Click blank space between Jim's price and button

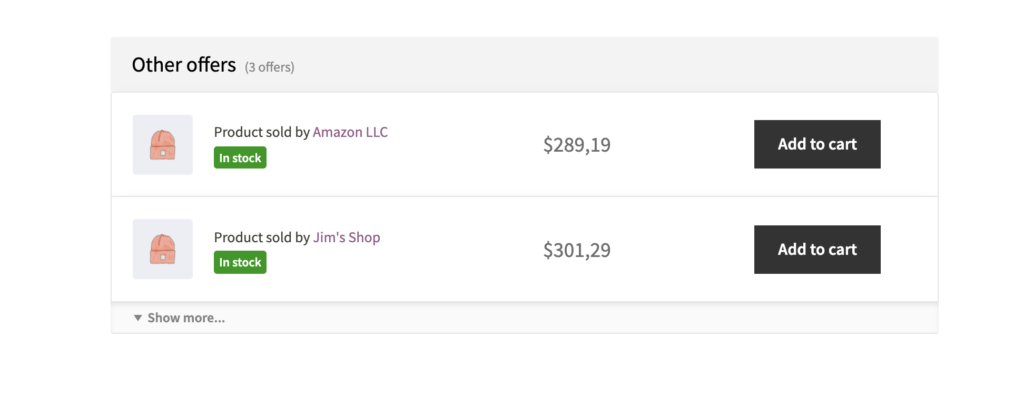(682, 250)
